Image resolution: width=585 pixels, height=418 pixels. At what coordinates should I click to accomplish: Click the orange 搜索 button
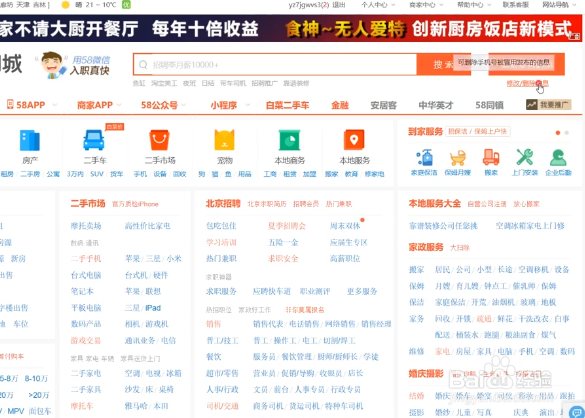443,64
